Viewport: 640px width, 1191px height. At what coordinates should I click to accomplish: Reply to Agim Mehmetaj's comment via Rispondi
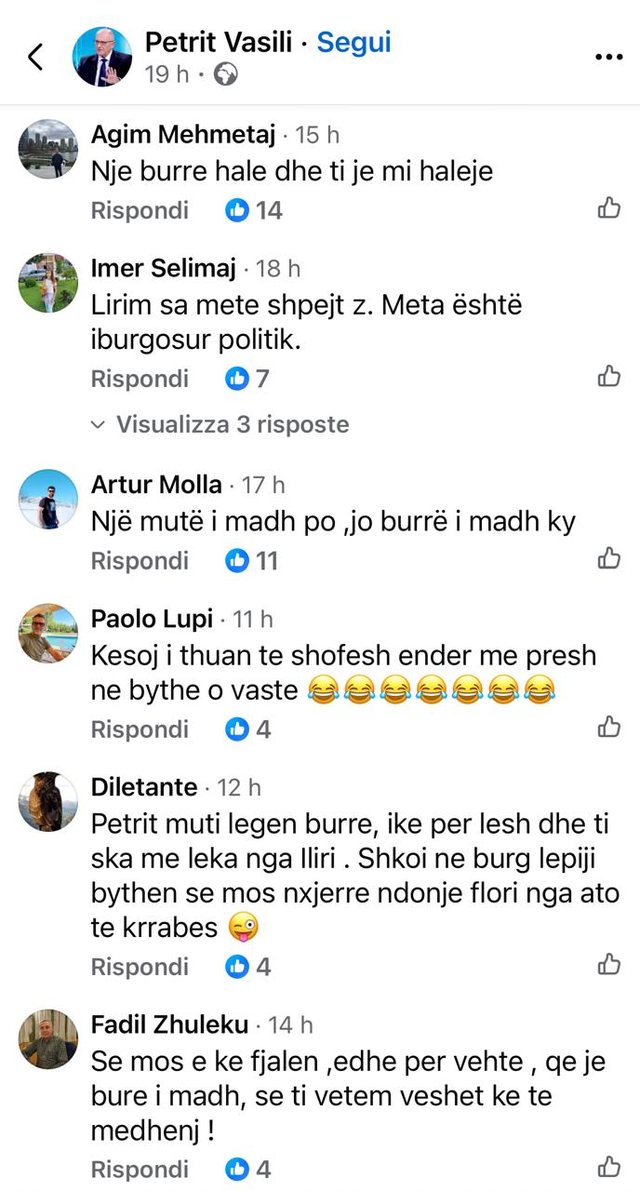tap(139, 211)
